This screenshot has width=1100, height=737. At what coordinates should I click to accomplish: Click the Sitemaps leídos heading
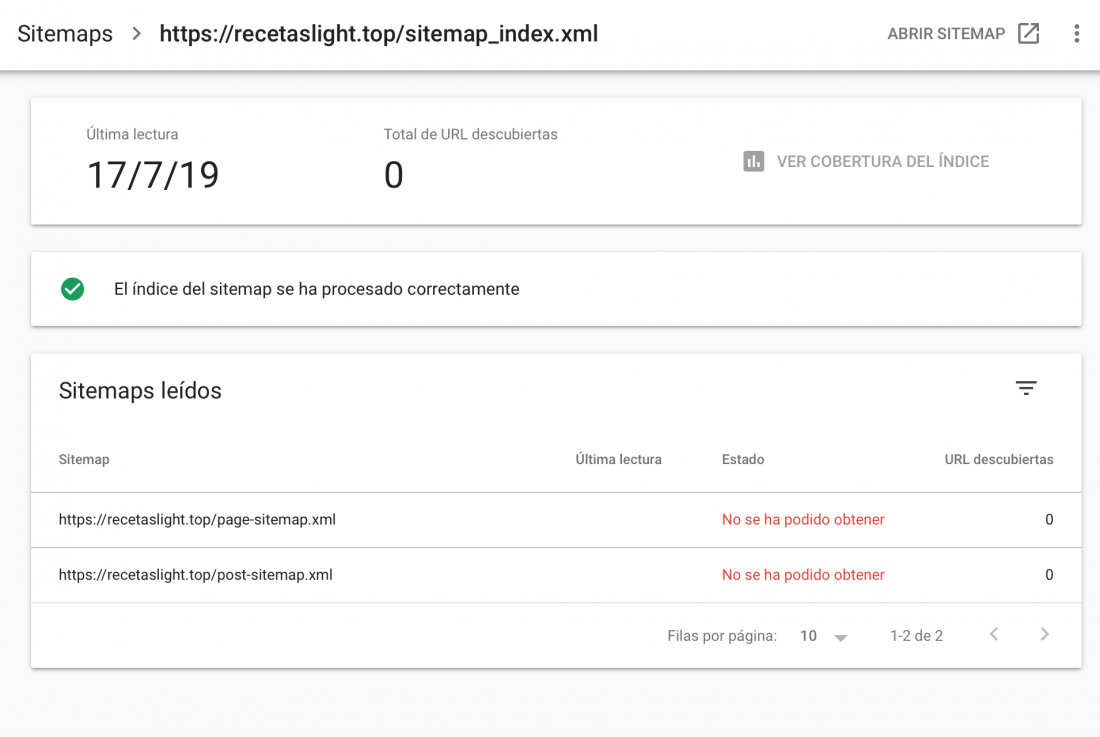(140, 391)
